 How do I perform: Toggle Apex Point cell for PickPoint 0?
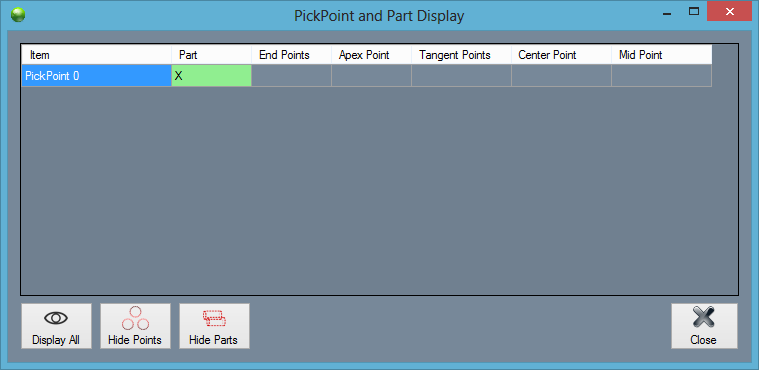point(371,76)
